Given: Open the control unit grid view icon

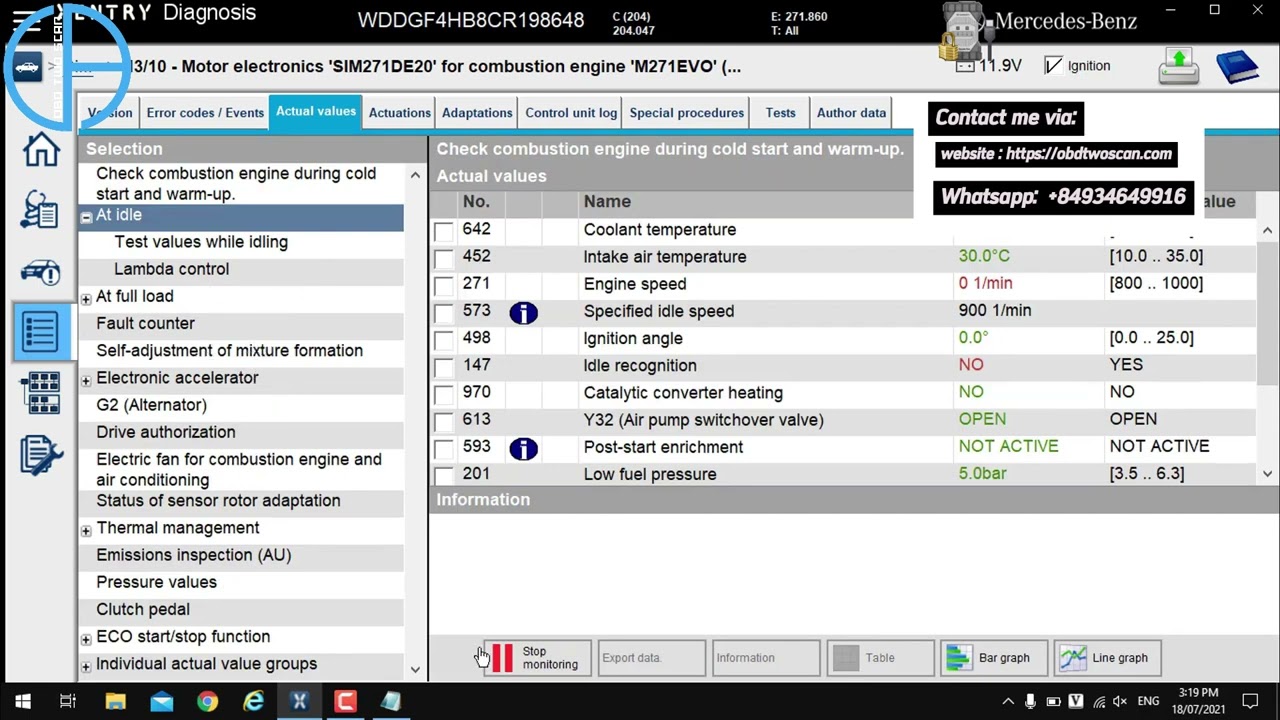Looking at the screenshot, I should [x=41, y=392].
